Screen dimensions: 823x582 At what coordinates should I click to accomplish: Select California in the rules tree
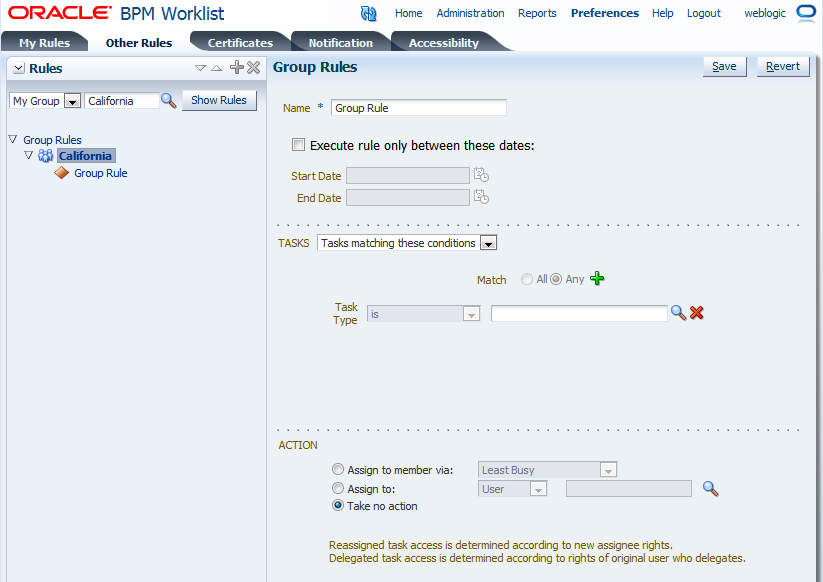coord(85,156)
